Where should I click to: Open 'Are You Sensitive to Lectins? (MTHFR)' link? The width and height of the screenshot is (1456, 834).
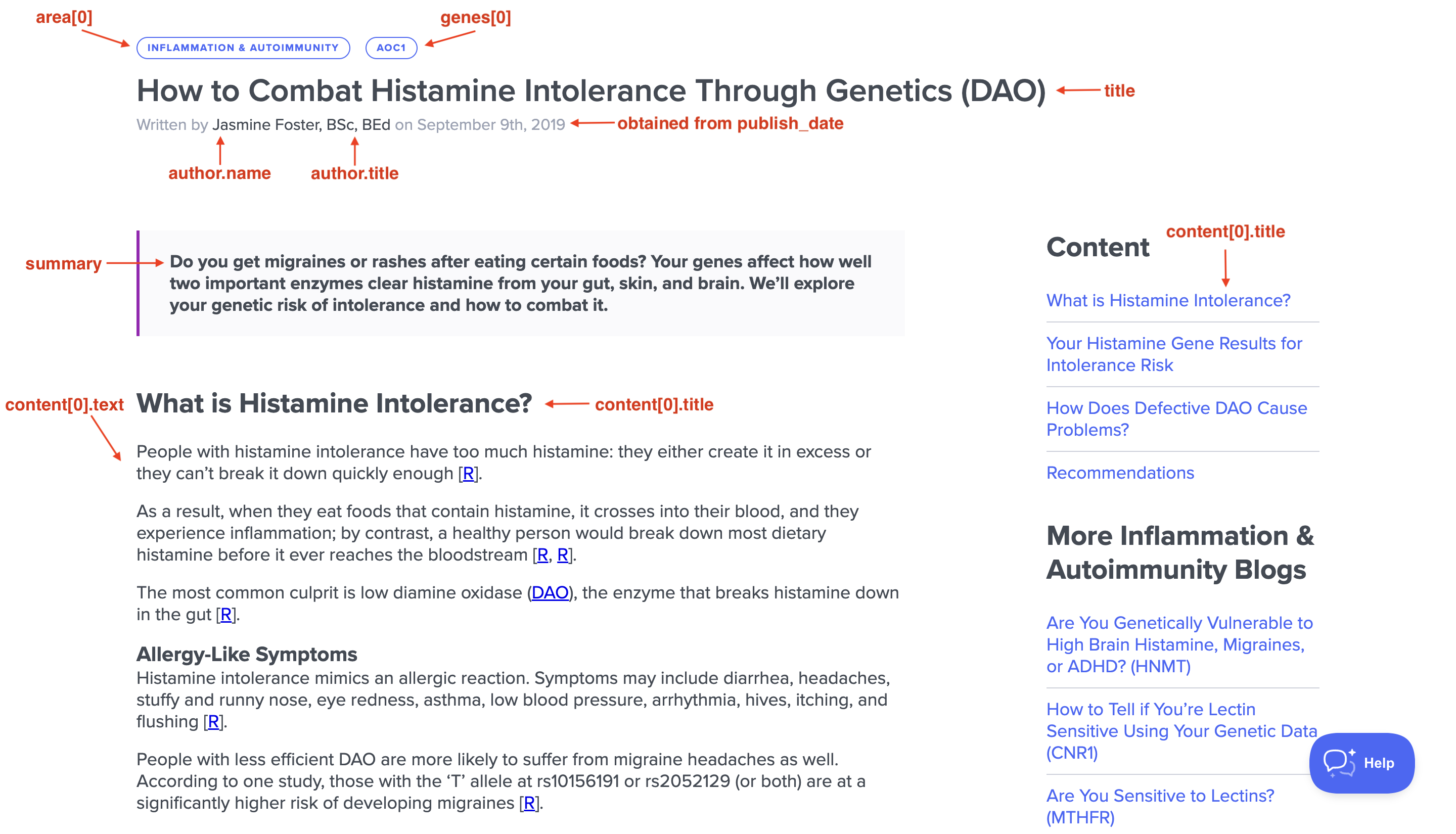(x=1160, y=806)
